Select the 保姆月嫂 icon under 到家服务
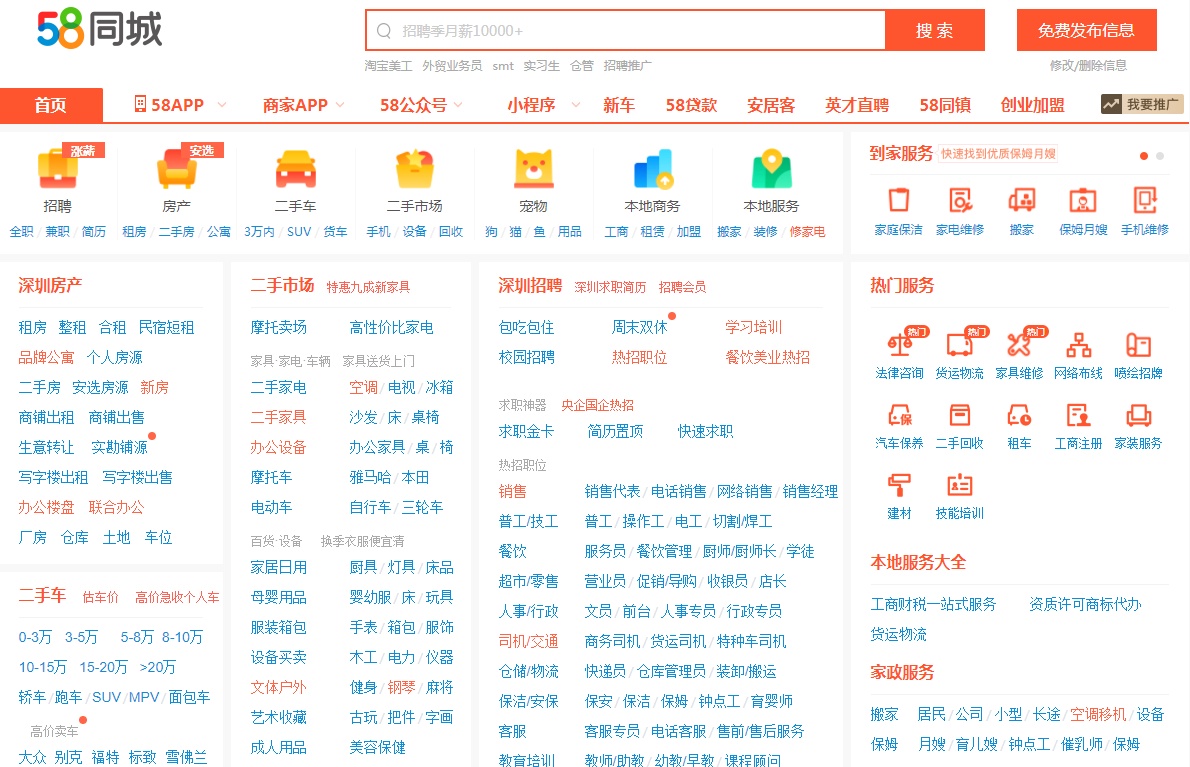The width and height of the screenshot is (1190, 767). point(1083,200)
